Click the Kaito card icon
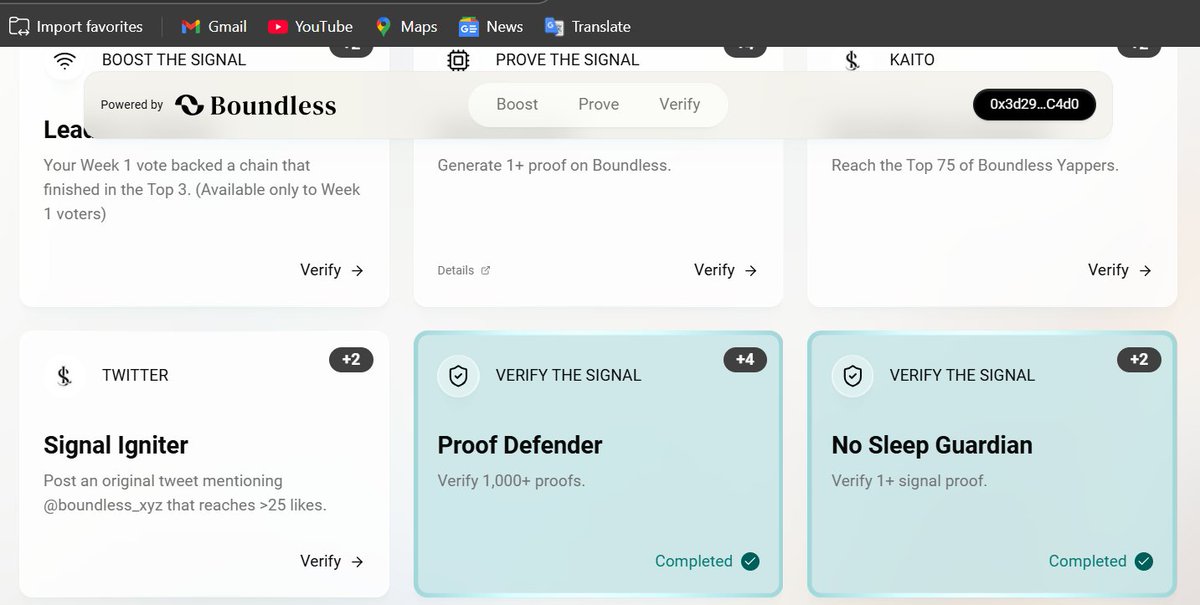The width and height of the screenshot is (1200, 605). [x=852, y=60]
